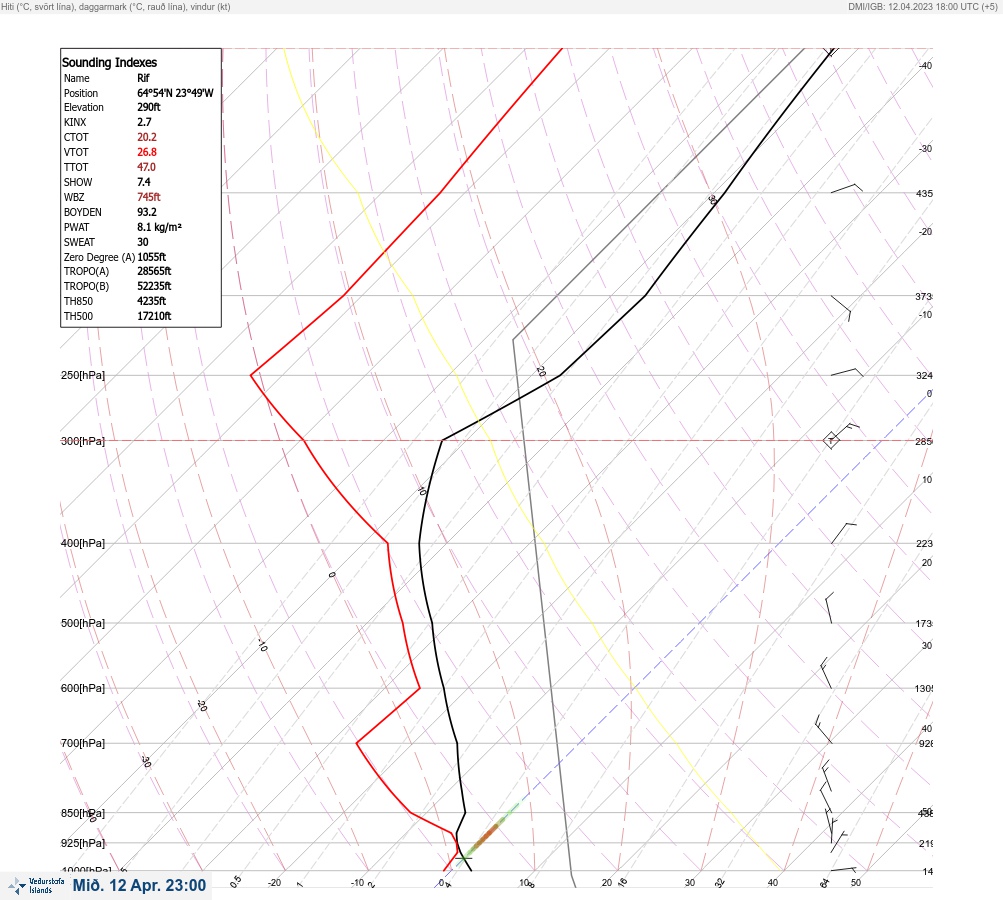Click the wind barb at 600 hPa
Viewport: 1003px width, 900px height.
click(x=826, y=673)
